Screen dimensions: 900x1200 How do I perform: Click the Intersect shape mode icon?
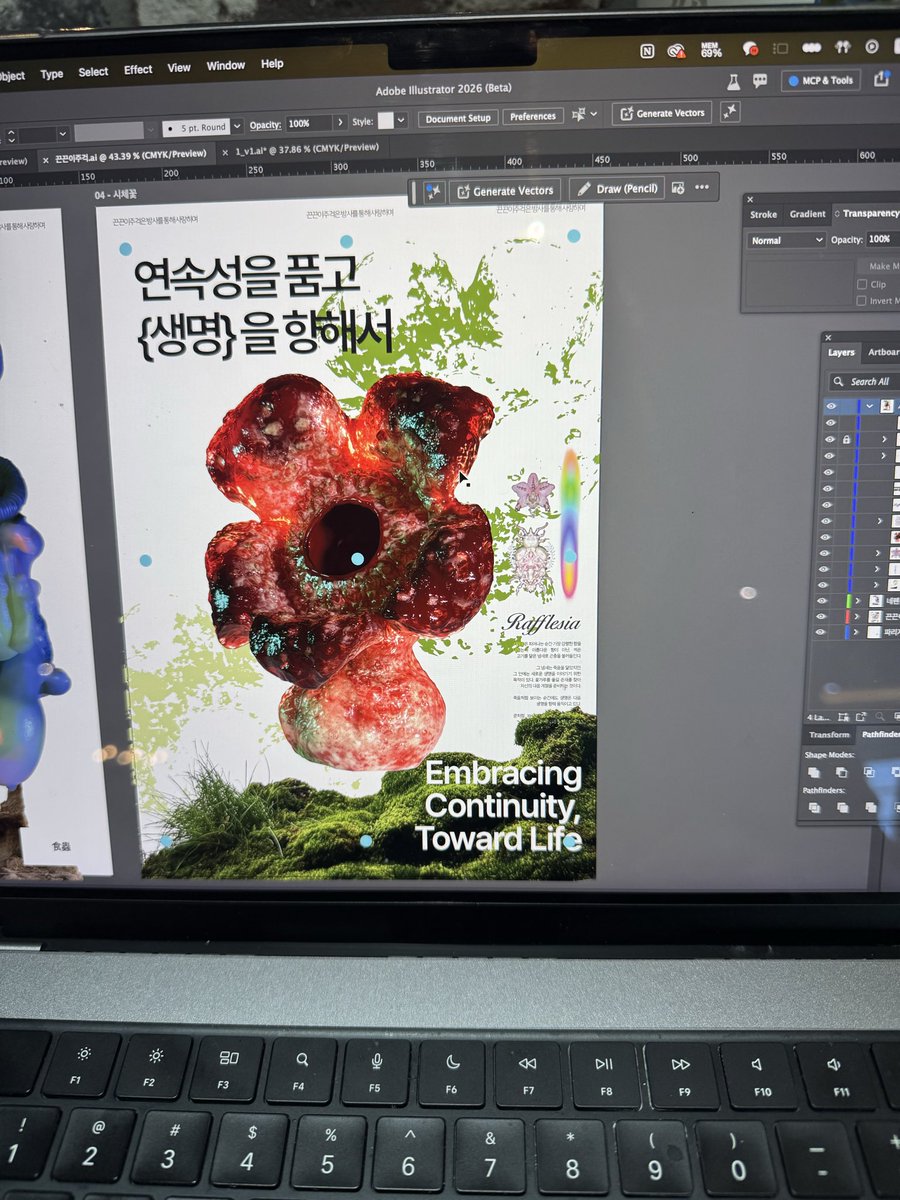[869, 772]
